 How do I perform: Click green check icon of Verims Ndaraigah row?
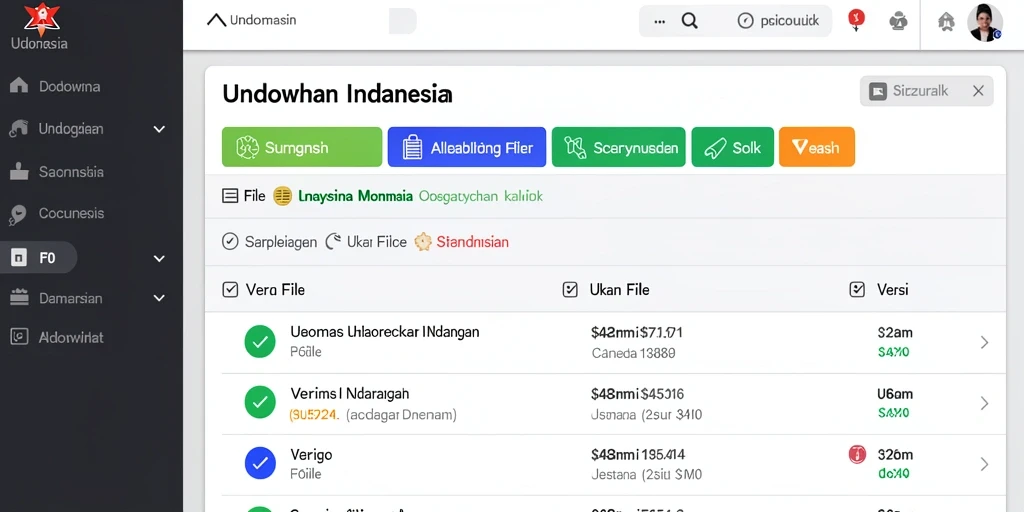(260, 402)
